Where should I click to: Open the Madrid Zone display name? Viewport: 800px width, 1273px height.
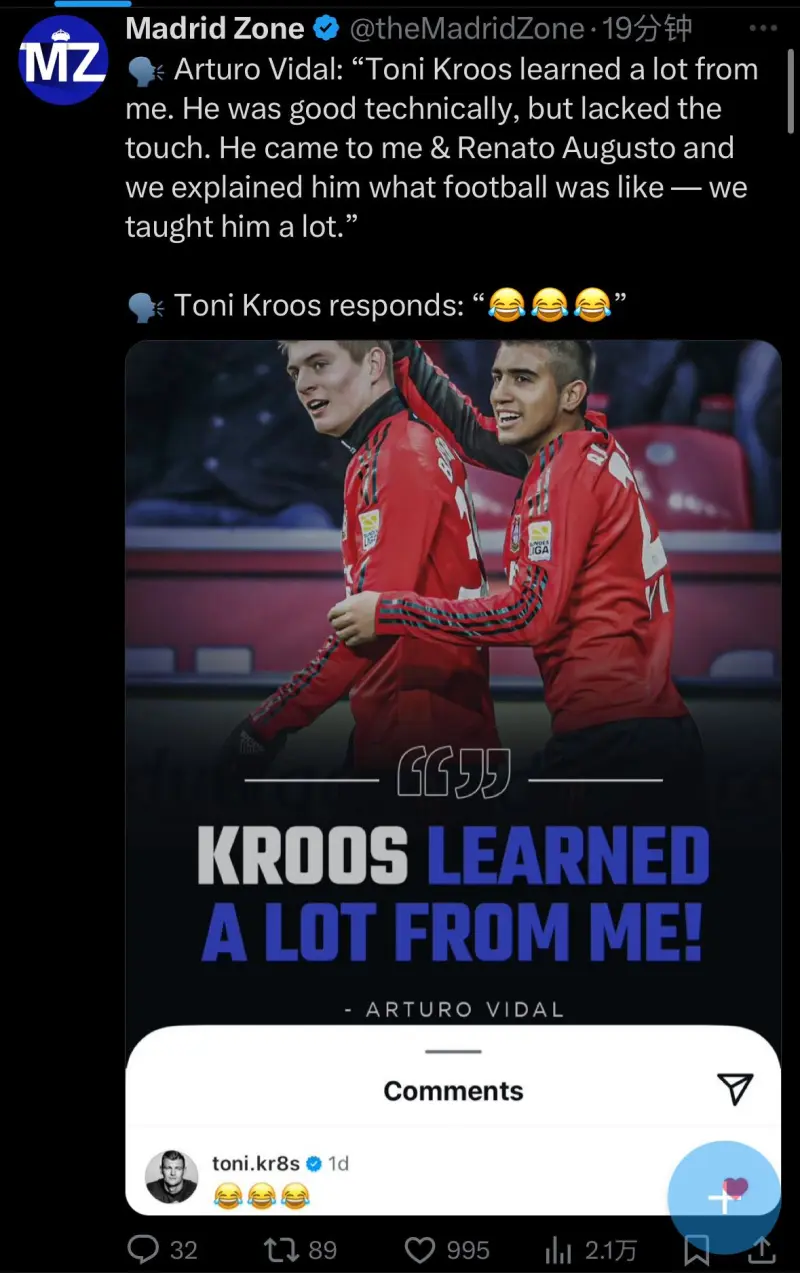pyautogui.click(x=216, y=30)
